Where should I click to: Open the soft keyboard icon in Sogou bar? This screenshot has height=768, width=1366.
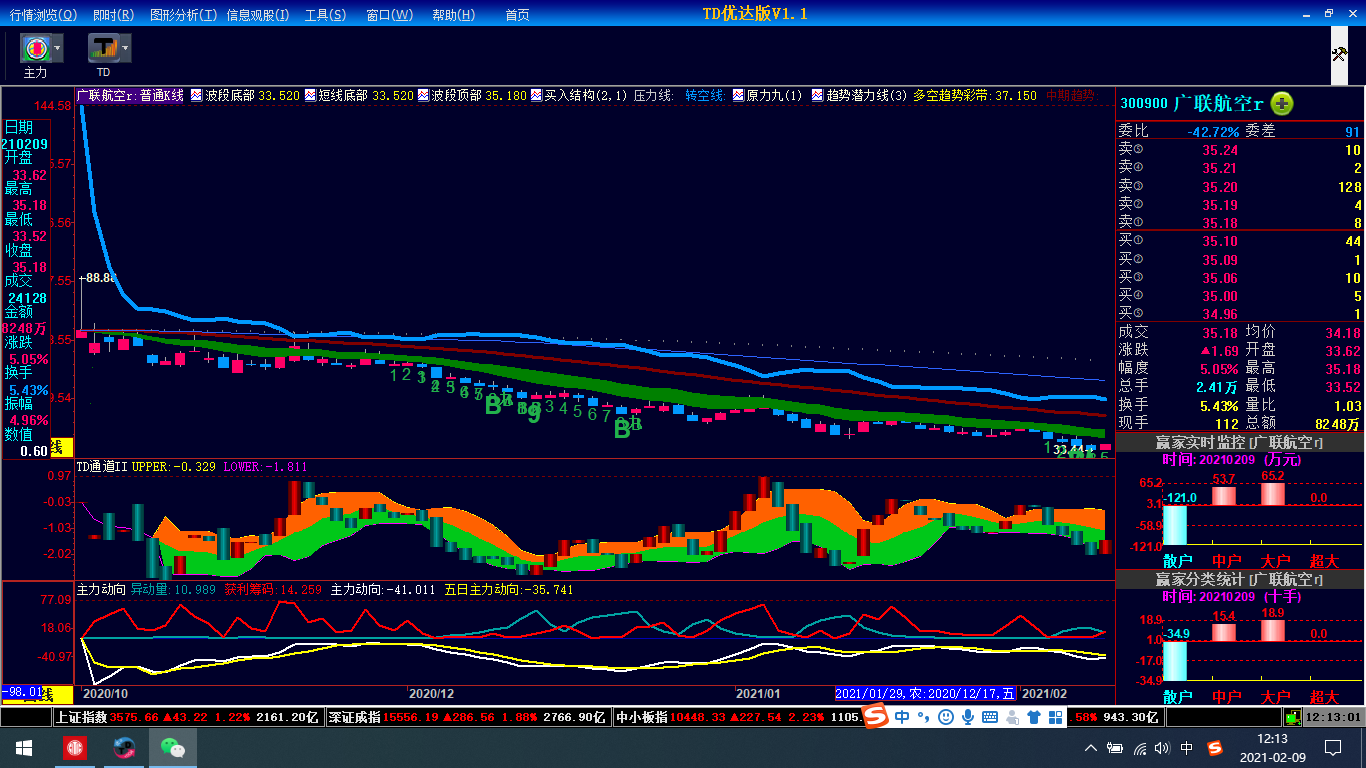(x=990, y=717)
